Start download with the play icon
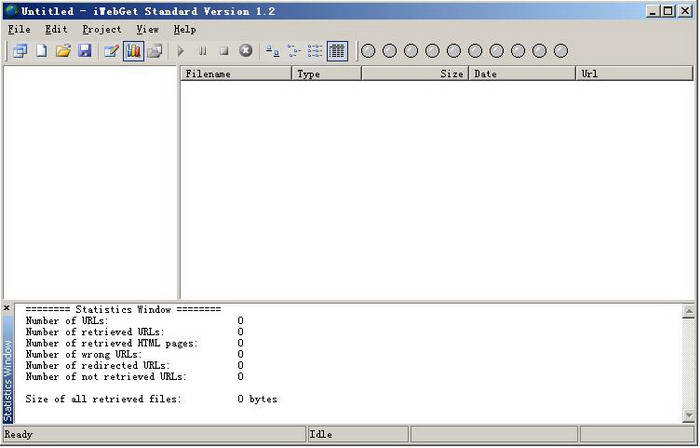Viewport: 700px width, 448px height. click(180, 51)
